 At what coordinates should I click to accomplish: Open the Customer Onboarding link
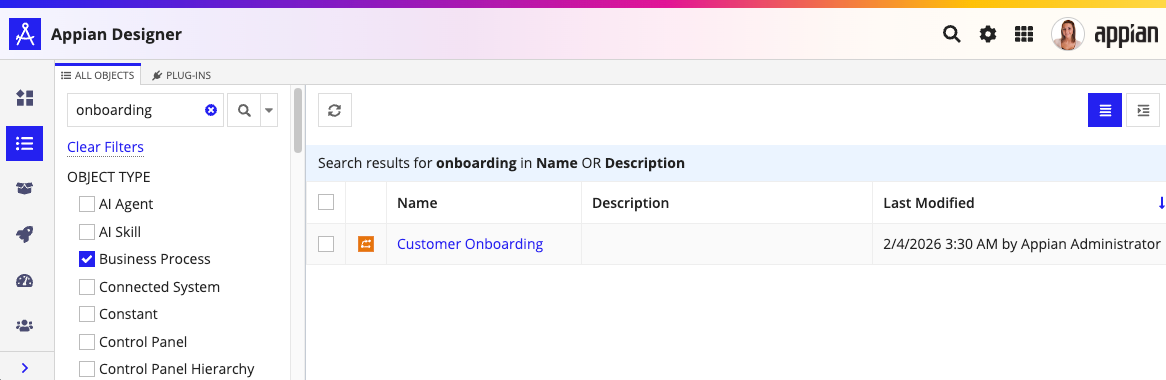tap(470, 244)
